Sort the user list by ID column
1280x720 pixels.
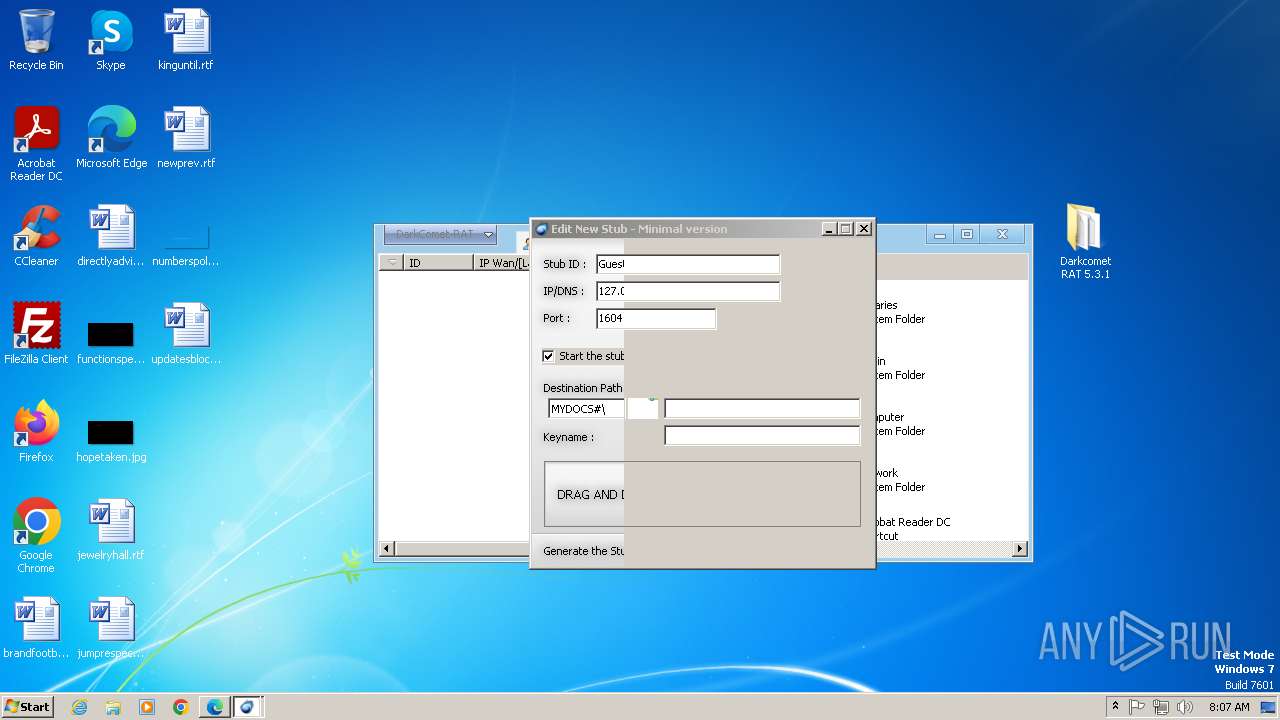[x=438, y=263]
